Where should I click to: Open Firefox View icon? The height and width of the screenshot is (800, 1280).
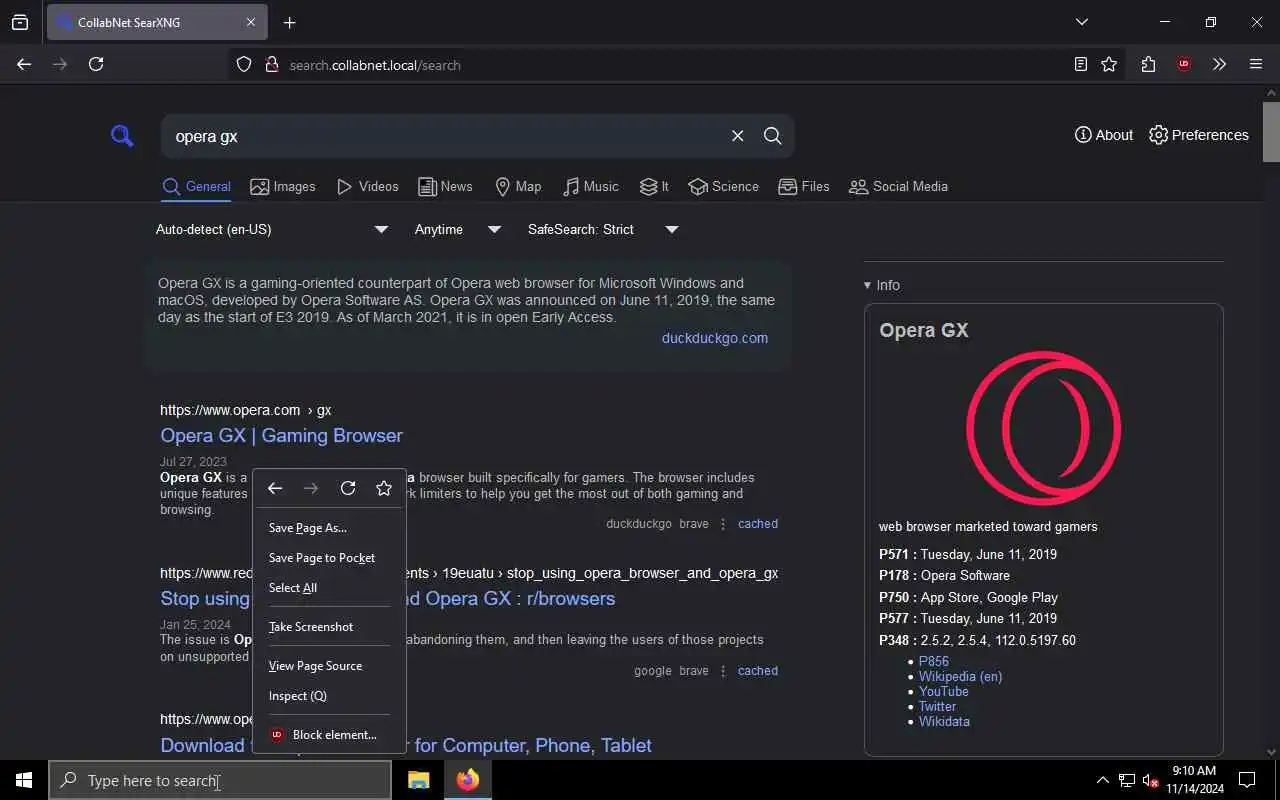tap(20, 22)
